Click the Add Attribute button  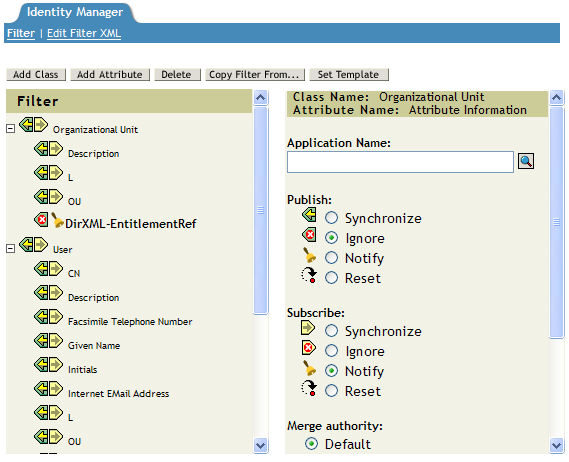pos(110,74)
